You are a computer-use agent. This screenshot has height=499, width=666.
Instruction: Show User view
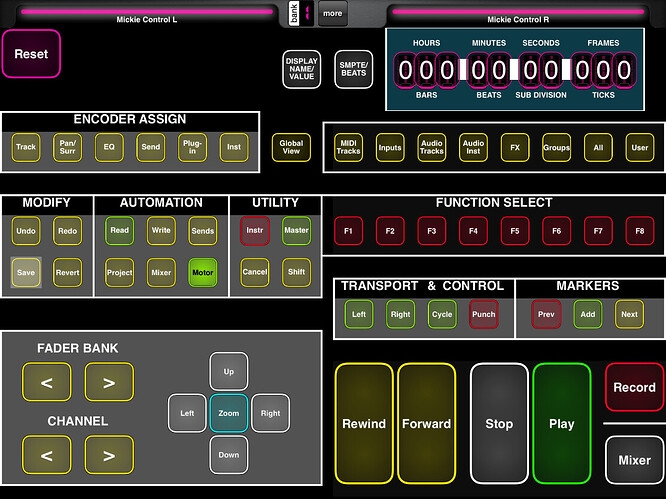click(640, 147)
